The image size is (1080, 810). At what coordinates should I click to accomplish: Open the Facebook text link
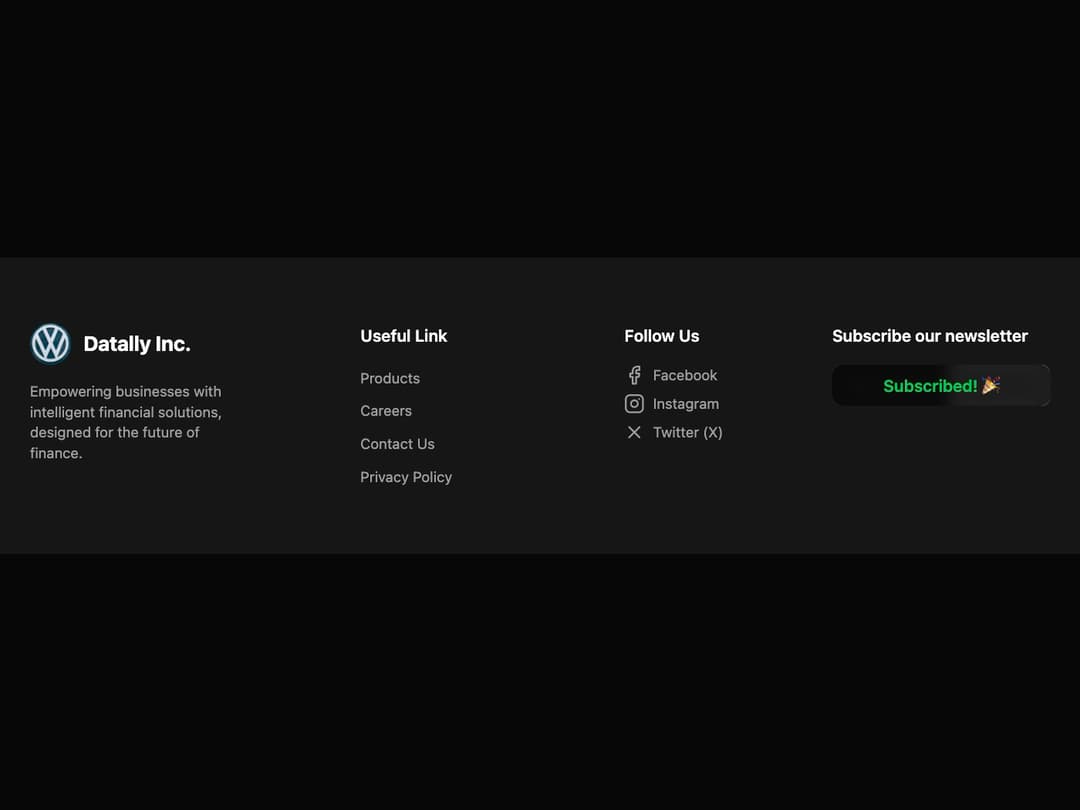click(685, 375)
